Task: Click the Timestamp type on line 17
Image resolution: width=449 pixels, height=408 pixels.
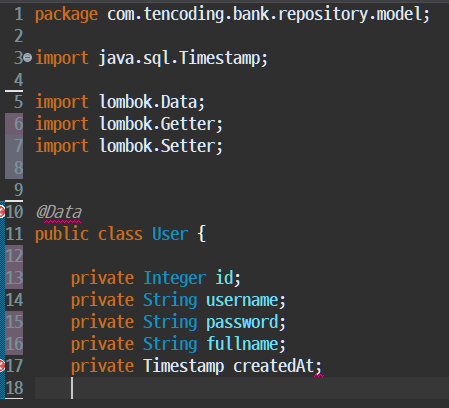Action: [184, 367]
